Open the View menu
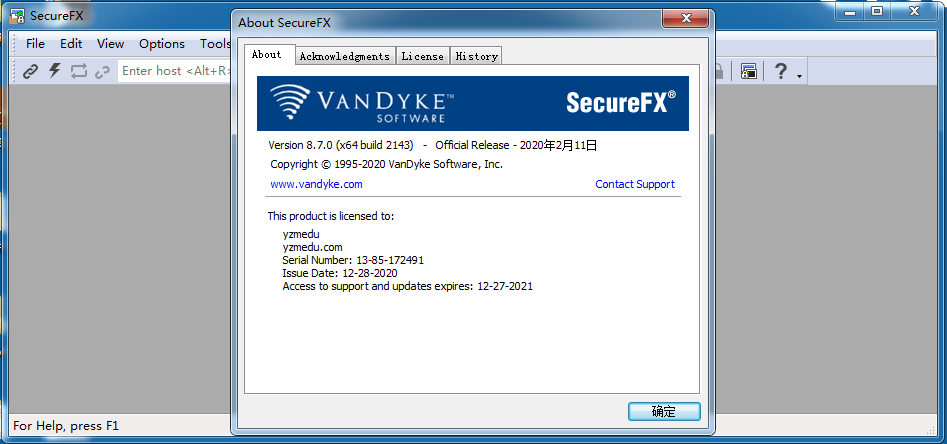Image resolution: width=947 pixels, height=444 pixels. pos(110,43)
